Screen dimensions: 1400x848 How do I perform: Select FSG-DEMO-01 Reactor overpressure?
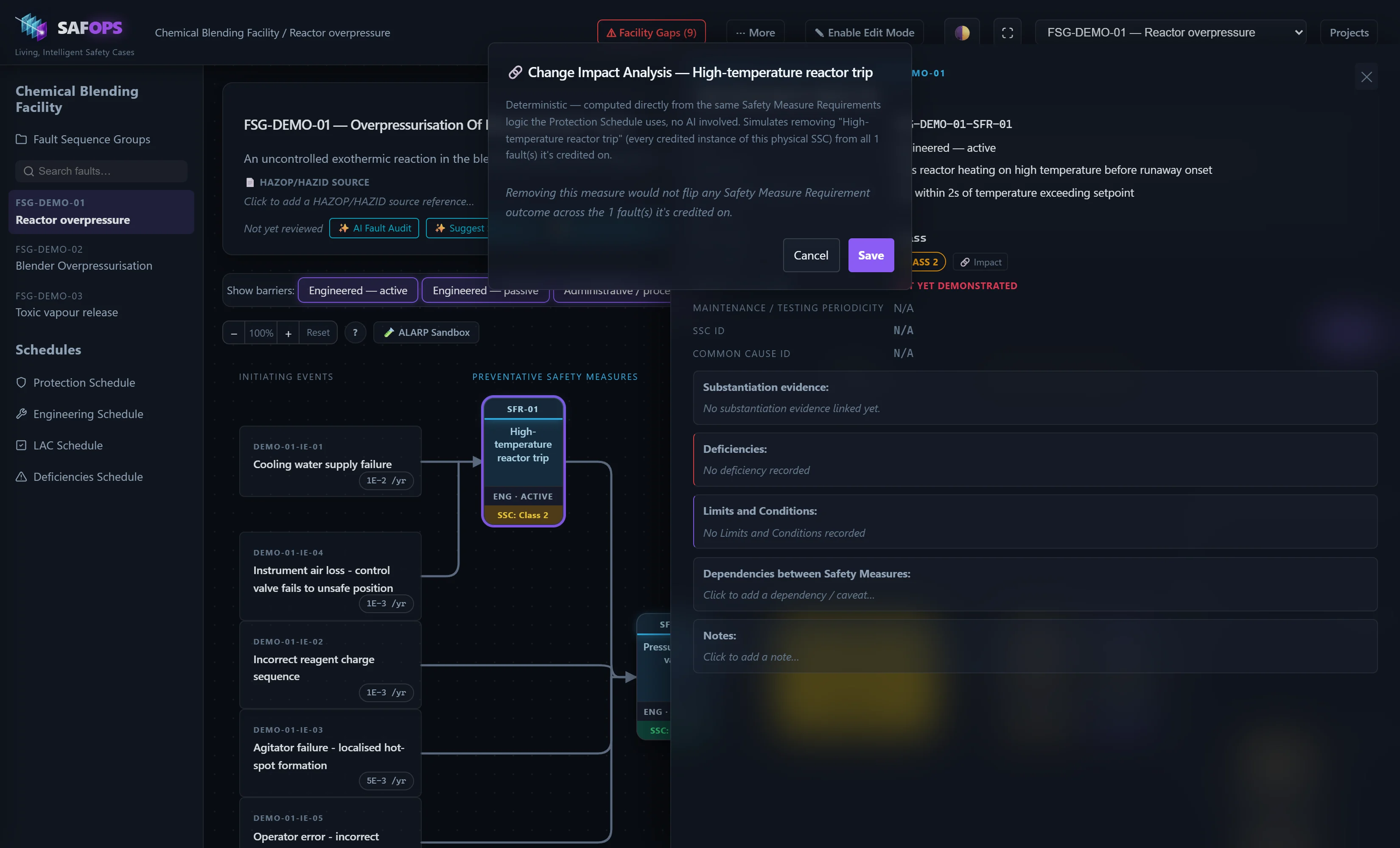101,212
